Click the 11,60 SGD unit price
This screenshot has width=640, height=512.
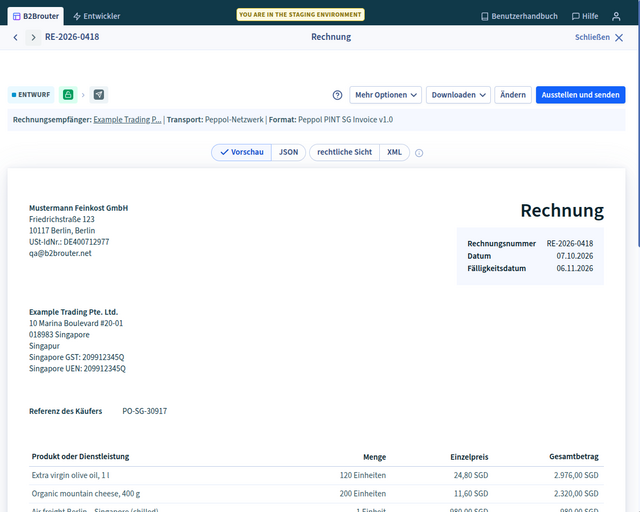click(x=471, y=494)
